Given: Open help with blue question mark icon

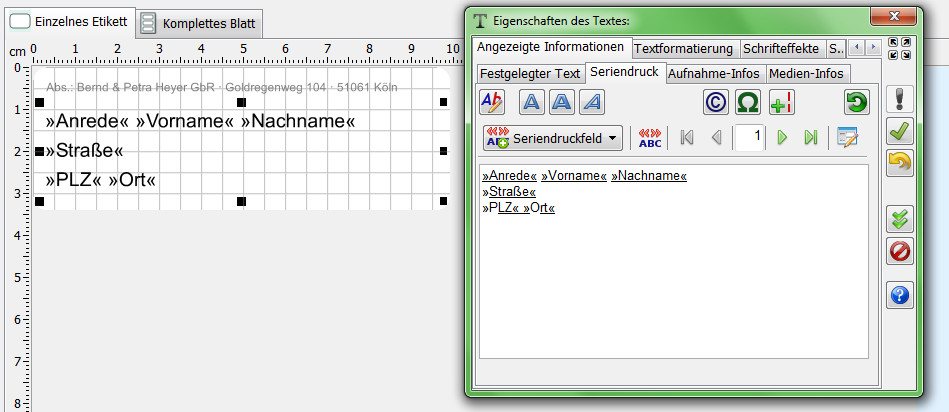Looking at the screenshot, I should tap(900, 295).
